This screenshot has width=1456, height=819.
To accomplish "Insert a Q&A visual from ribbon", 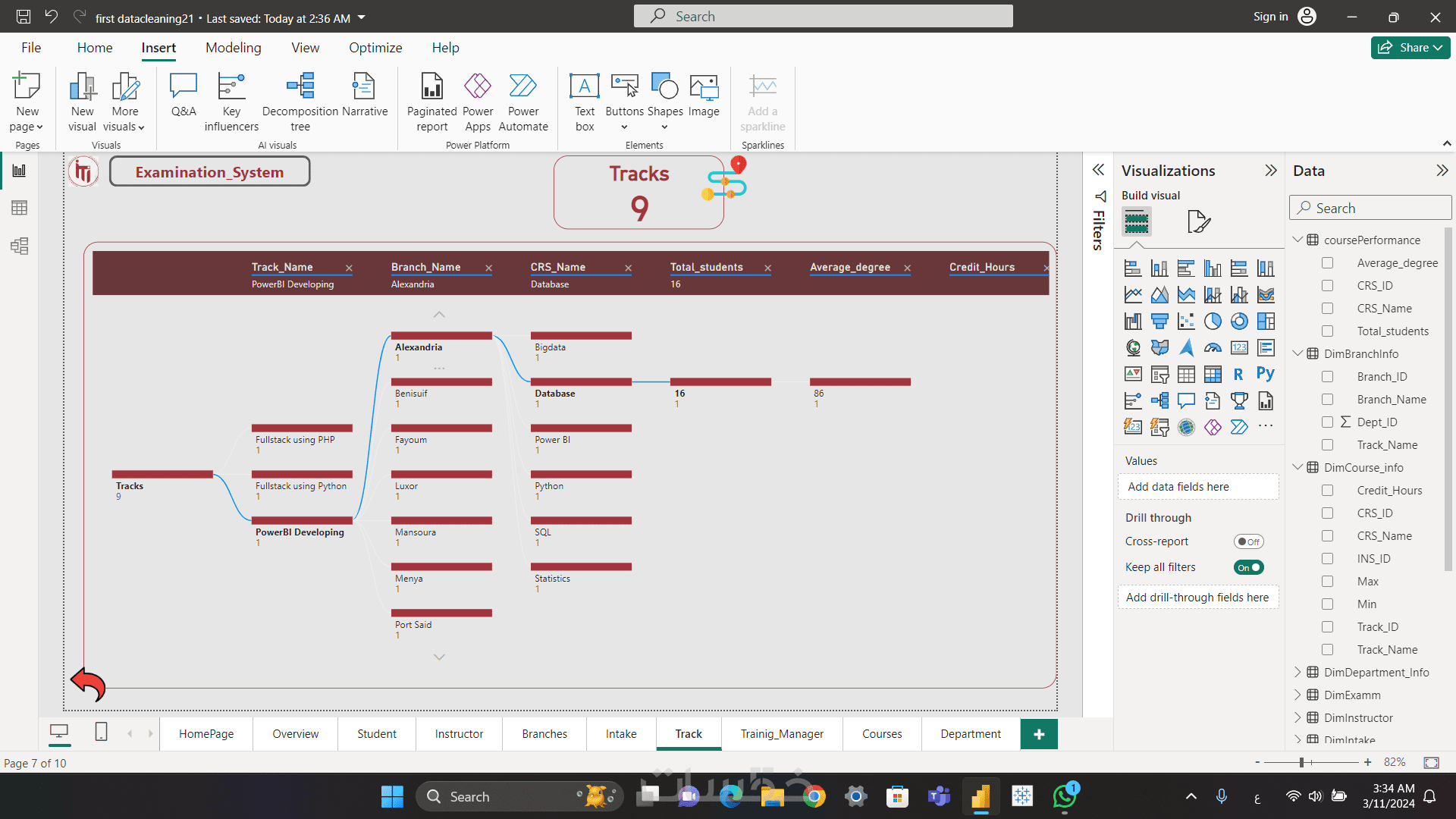I will (184, 95).
